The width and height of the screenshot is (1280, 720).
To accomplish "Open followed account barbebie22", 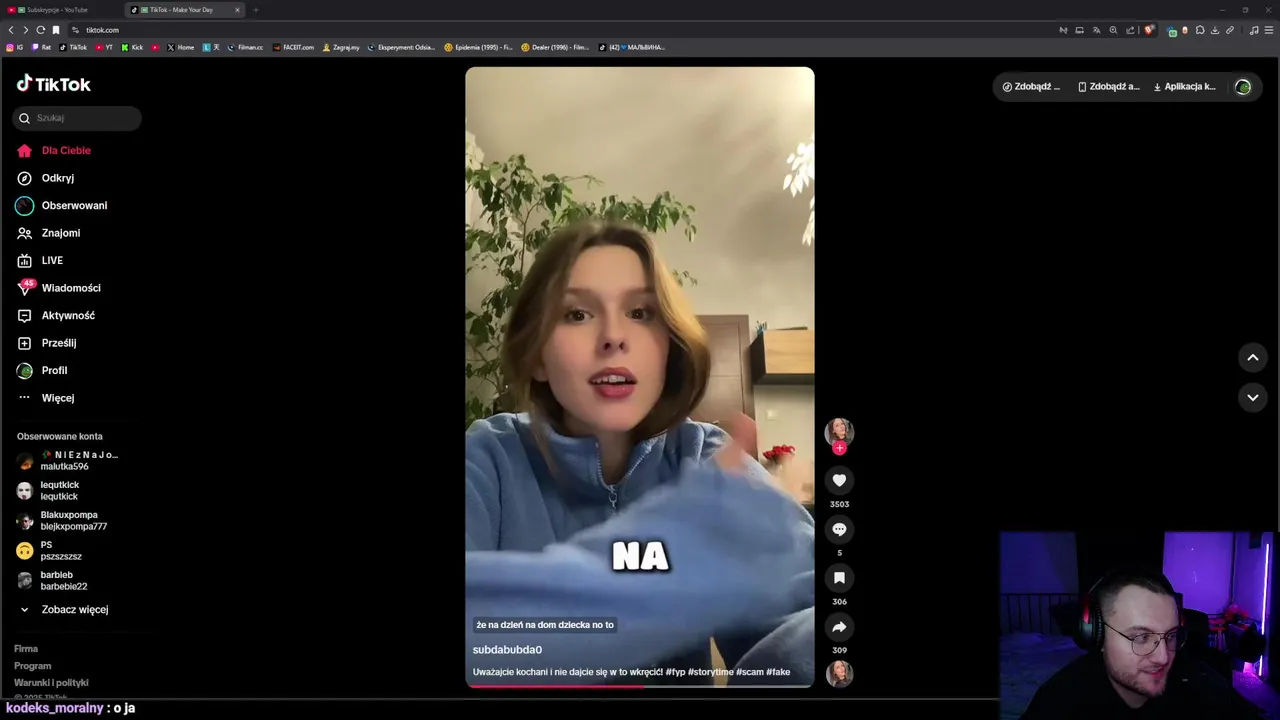I will [x=52, y=581].
